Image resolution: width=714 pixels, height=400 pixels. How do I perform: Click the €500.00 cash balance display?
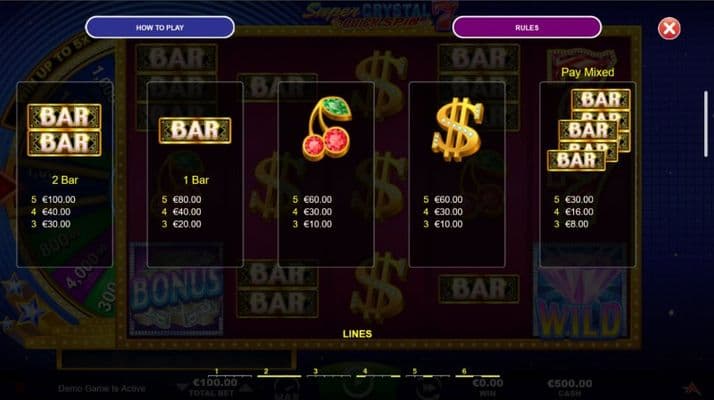tap(570, 384)
